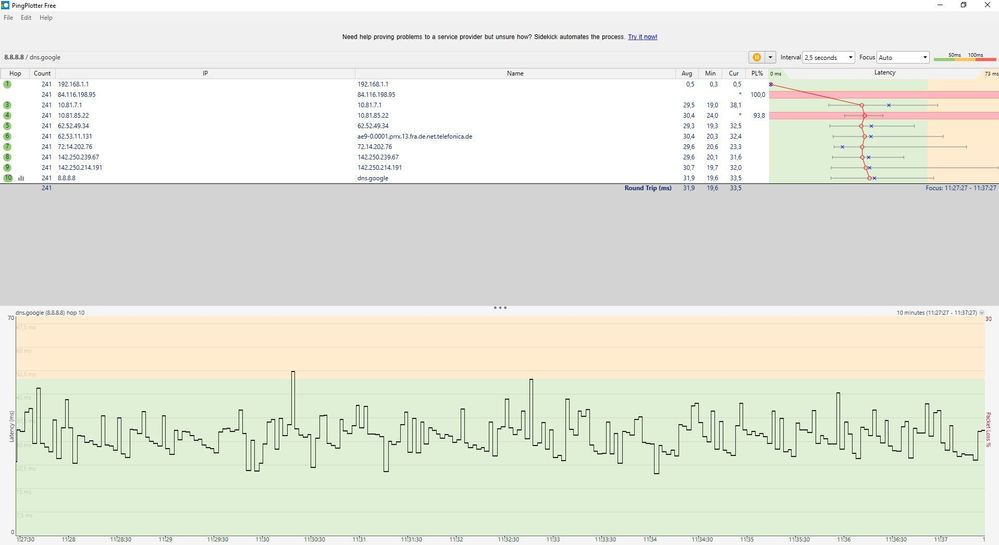Click the latency color scale legend bar
The height and width of the screenshot is (545, 999).
pyautogui.click(x=964, y=60)
